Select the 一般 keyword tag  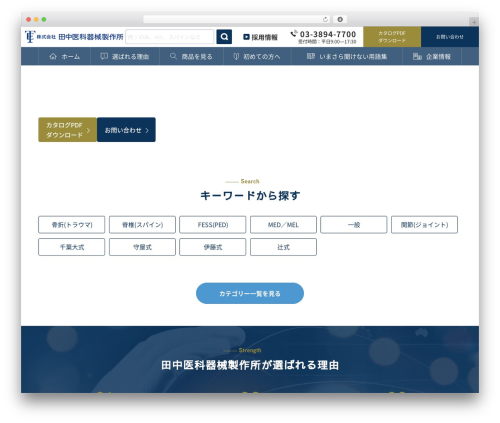pos(354,225)
